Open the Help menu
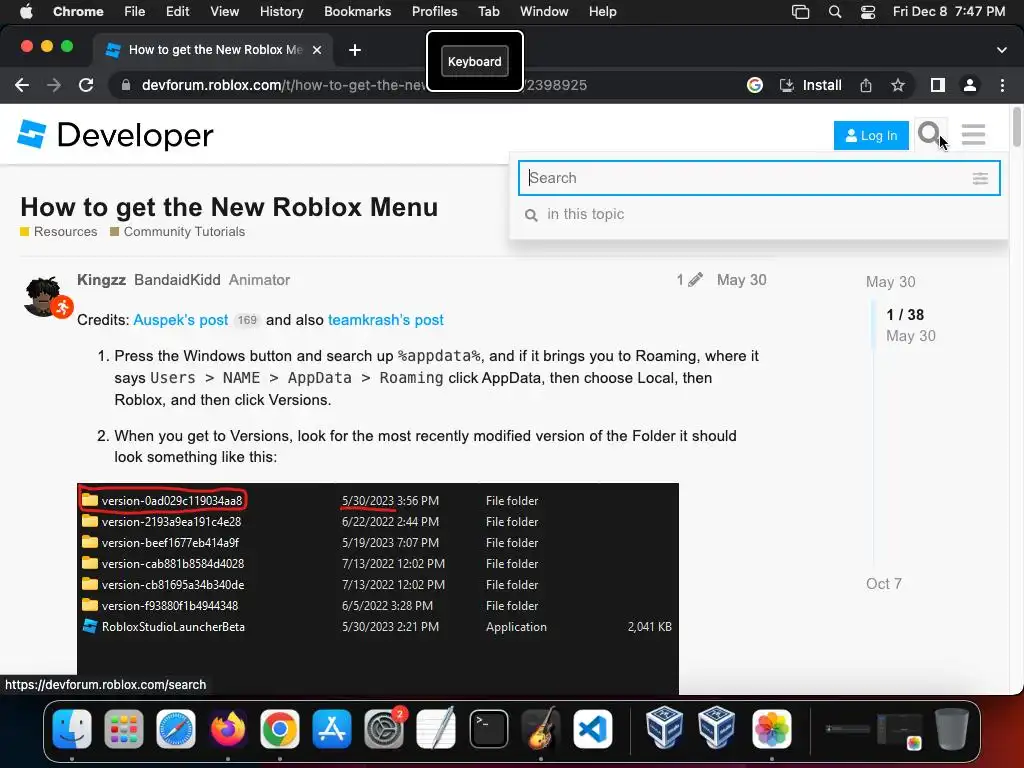Screen dimensions: 1024x768 (602, 12)
